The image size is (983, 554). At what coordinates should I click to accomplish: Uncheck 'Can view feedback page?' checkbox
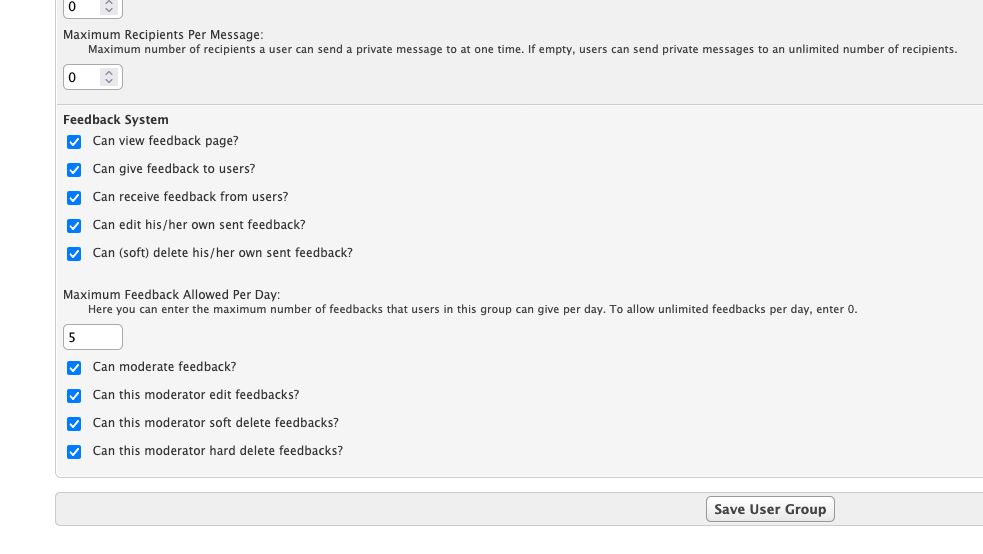pyautogui.click(x=74, y=142)
